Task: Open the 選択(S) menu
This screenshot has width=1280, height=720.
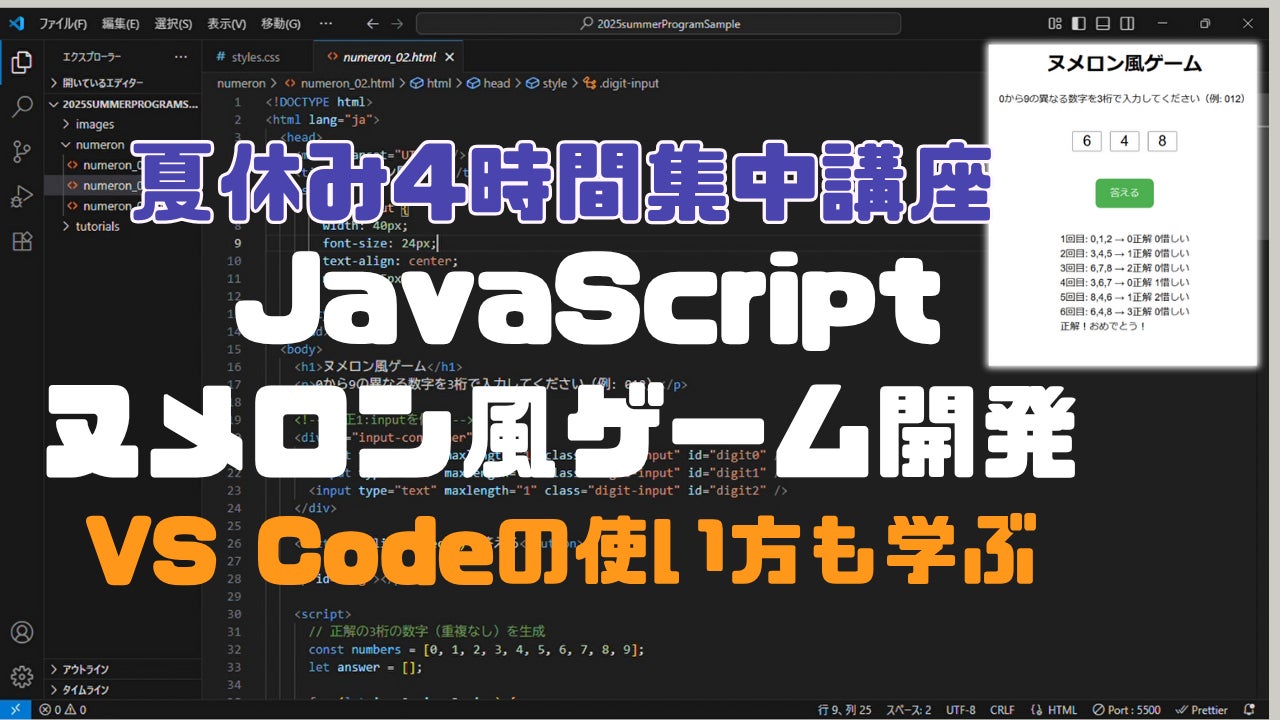Action: tap(174, 23)
